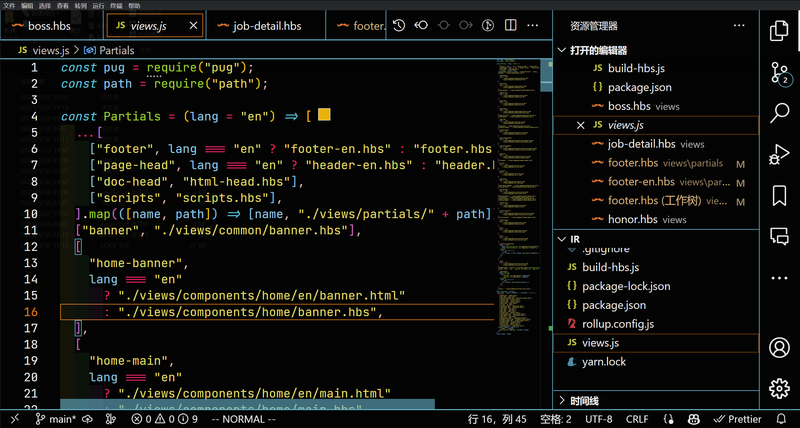
Task: Open the Explorer panel more actions ellipsis
Action: tap(739, 26)
